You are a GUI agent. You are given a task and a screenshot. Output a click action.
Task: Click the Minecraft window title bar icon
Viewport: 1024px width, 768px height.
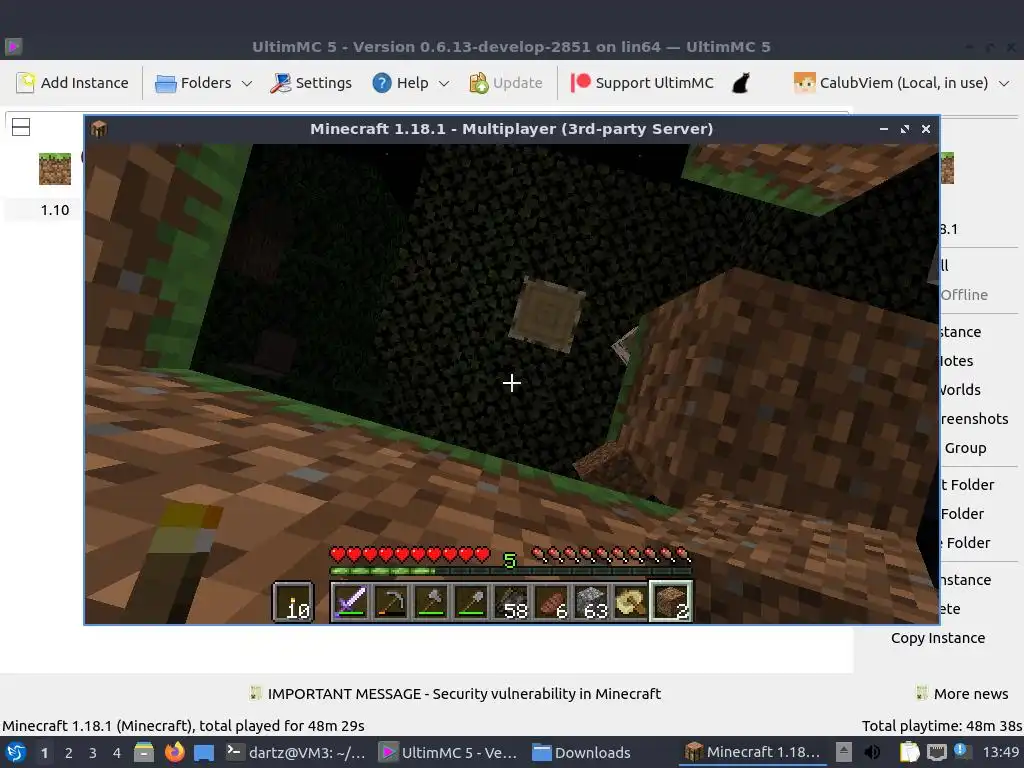(99, 129)
